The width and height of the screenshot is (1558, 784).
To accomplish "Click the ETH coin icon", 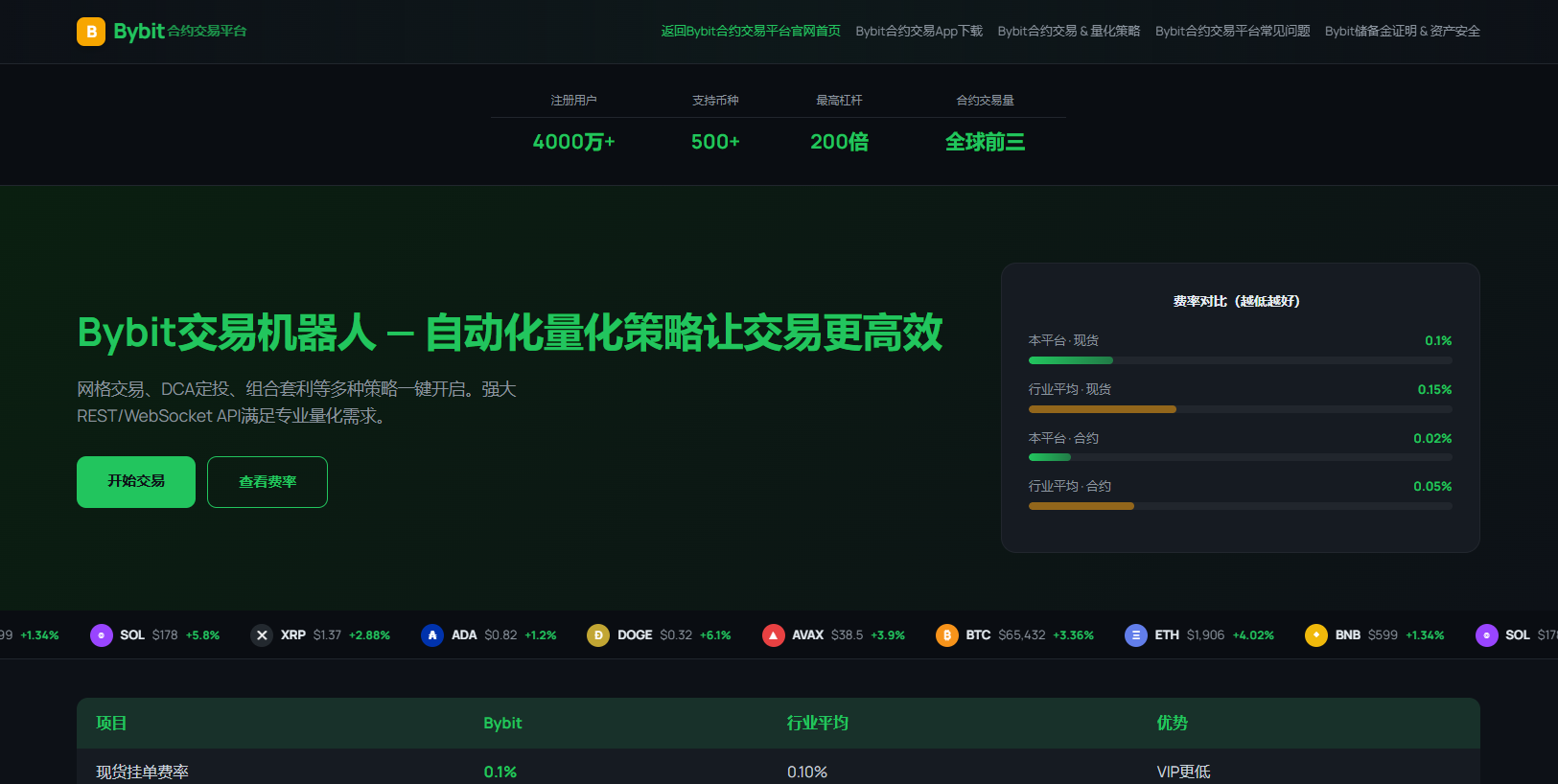I will click(x=1136, y=635).
